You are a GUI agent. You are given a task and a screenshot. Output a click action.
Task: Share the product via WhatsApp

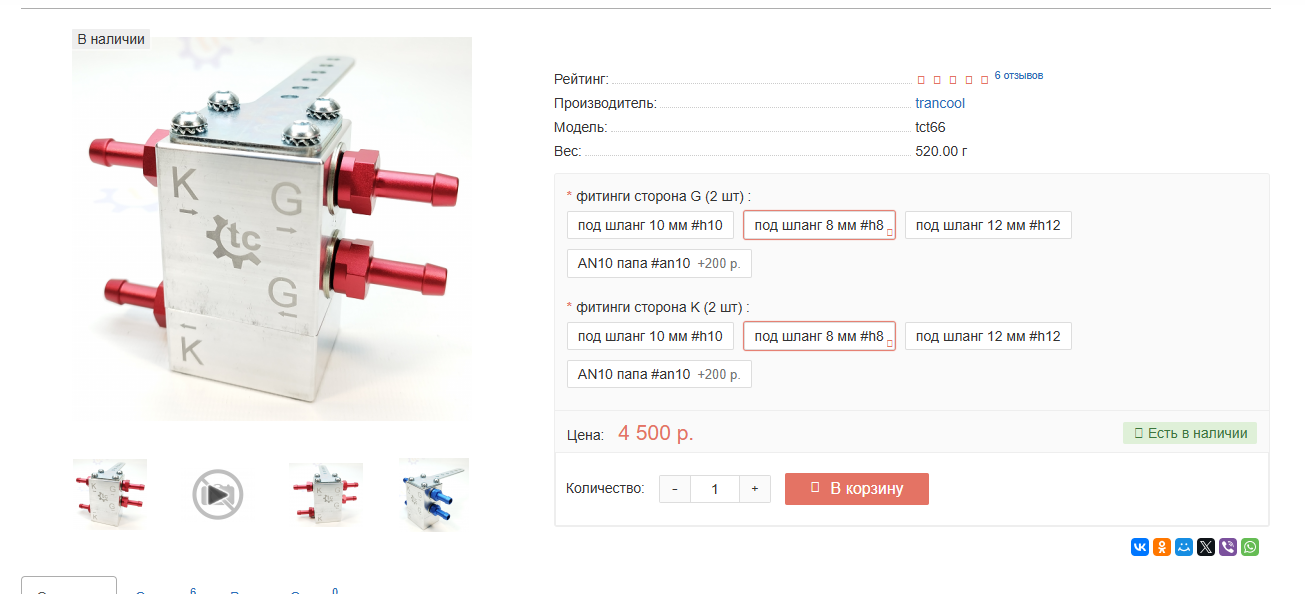coord(1250,547)
